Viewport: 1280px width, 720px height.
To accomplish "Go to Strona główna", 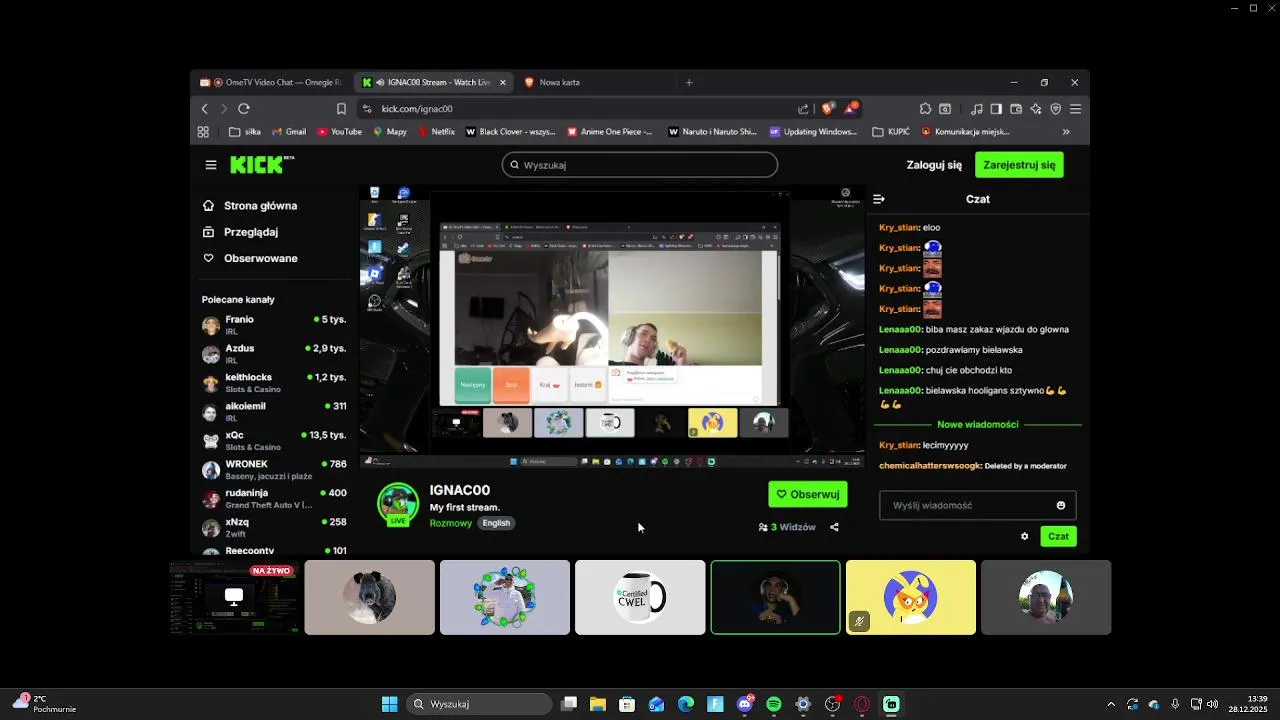I will tap(250, 206).
